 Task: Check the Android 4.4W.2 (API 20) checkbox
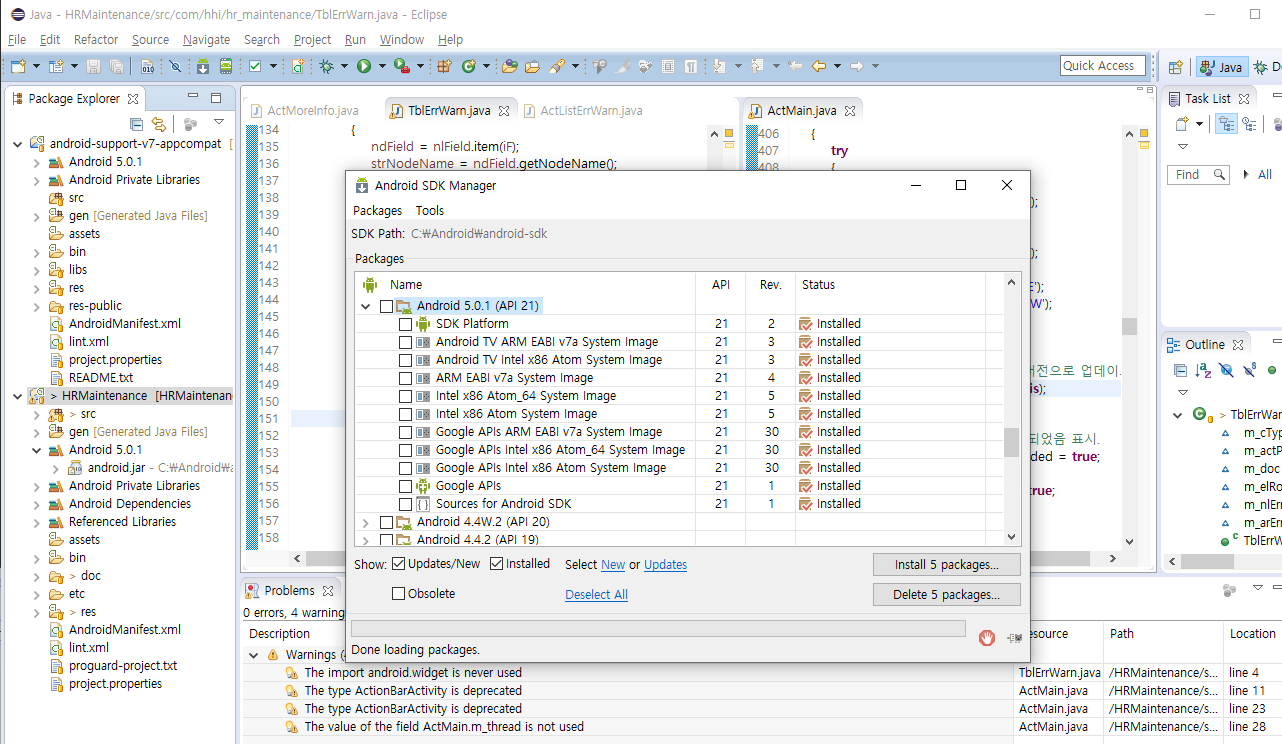(x=386, y=522)
